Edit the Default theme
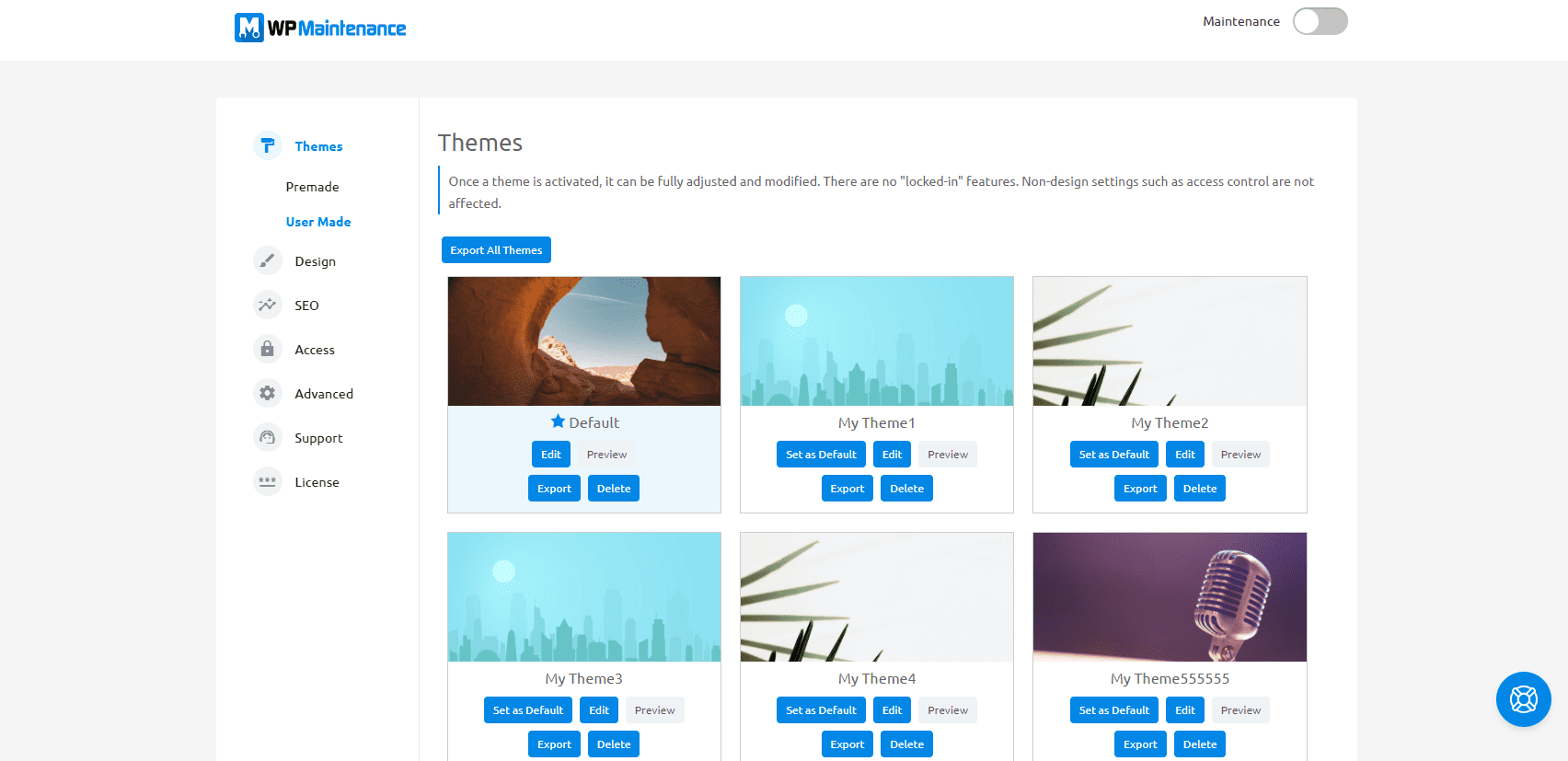Image resolution: width=1568 pixels, height=761 pixels. (x=551, y=455)
